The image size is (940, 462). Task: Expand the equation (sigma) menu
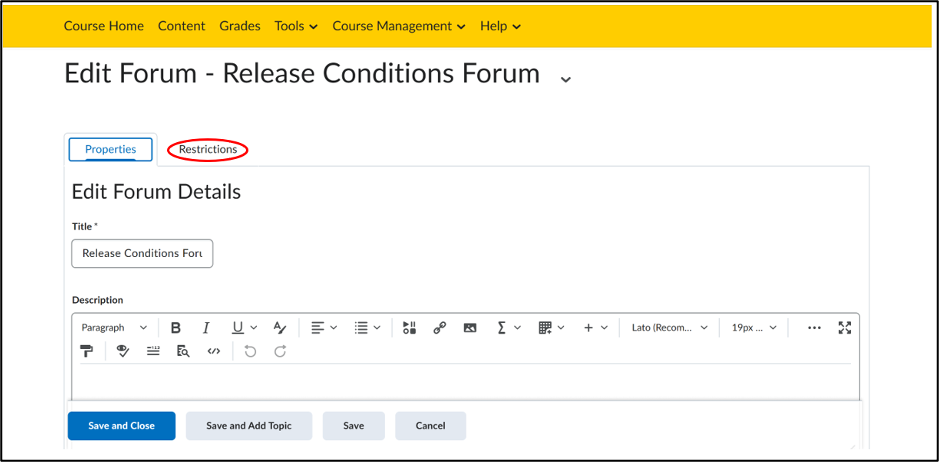point(509,328)
